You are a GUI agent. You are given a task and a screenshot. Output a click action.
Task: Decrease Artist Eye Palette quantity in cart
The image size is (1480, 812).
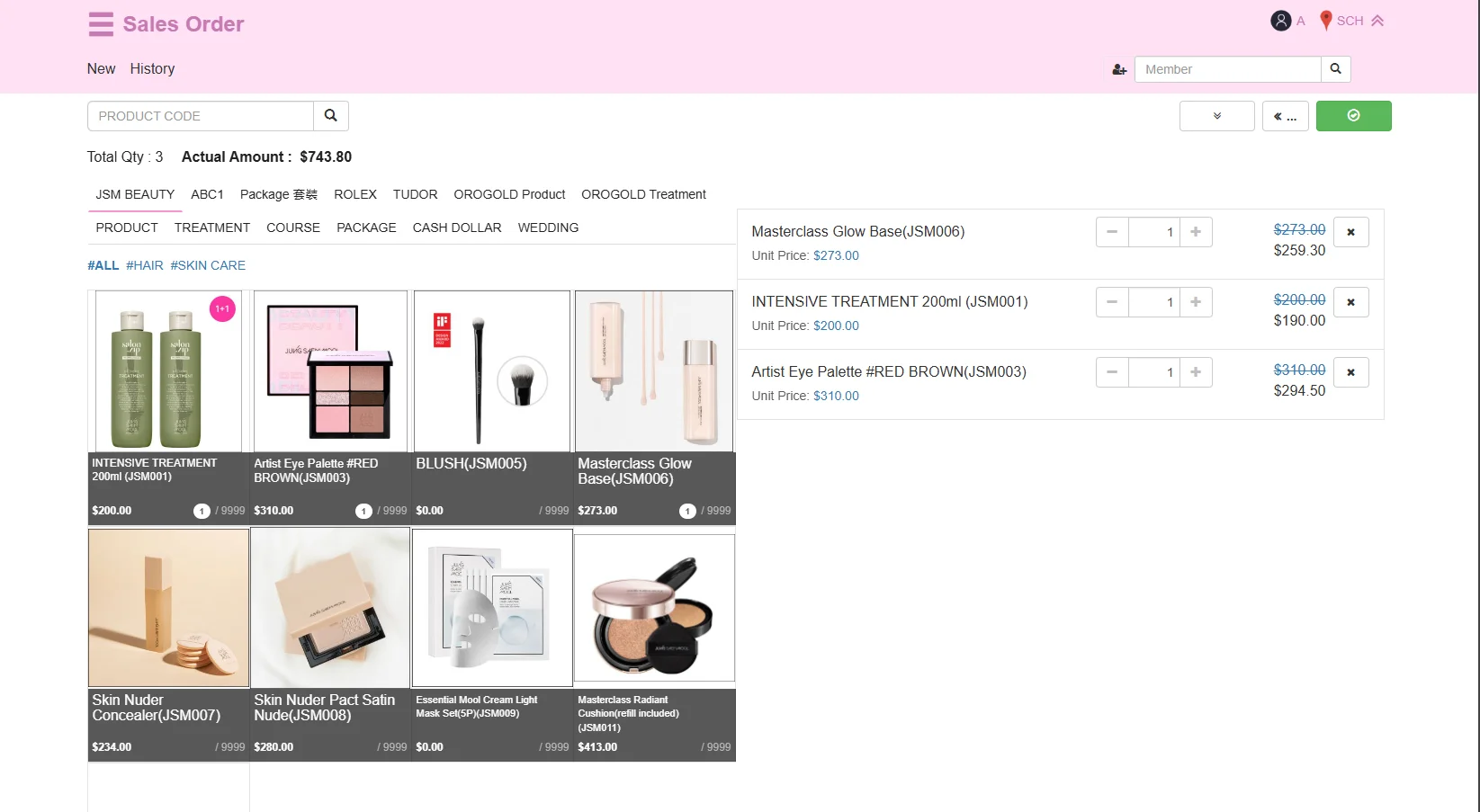(1112, 372)
